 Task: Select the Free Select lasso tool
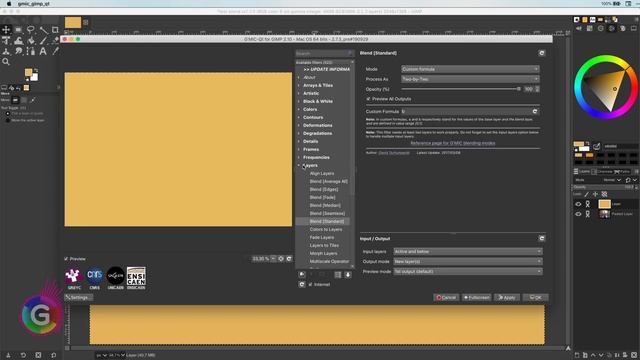coord(31,30)
